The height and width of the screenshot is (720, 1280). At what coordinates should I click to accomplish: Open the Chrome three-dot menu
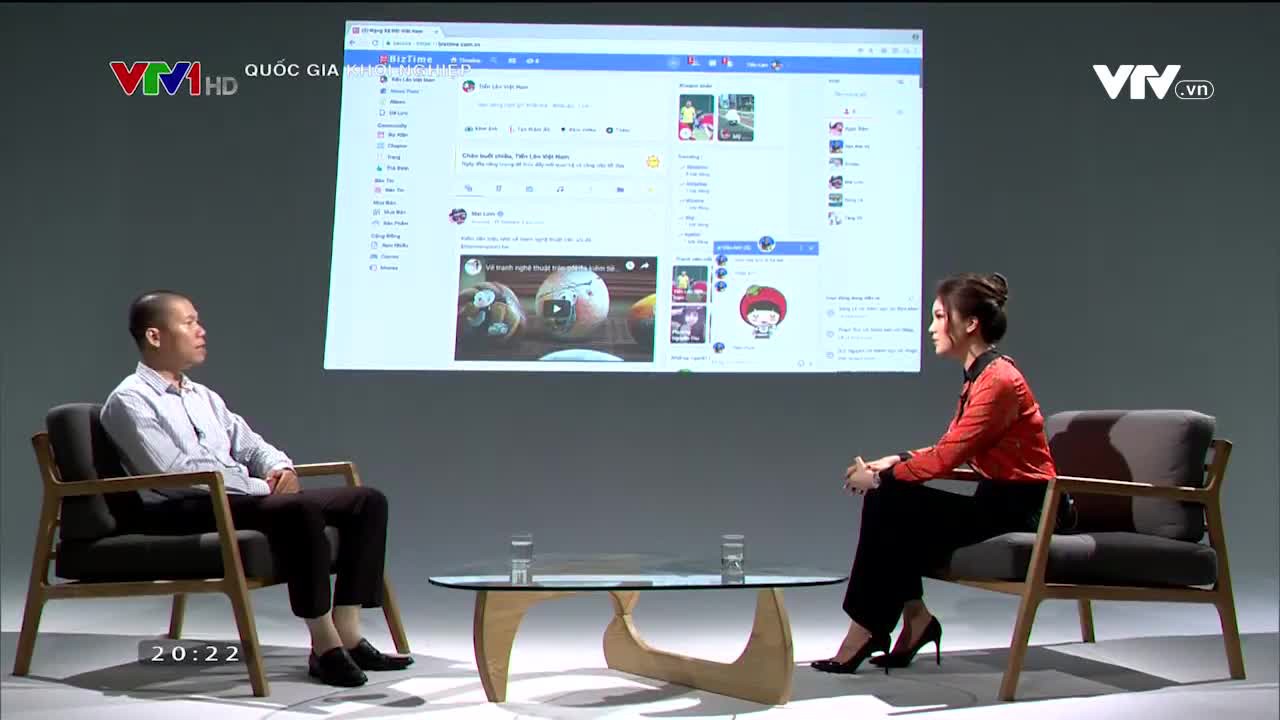coord(914,51)
